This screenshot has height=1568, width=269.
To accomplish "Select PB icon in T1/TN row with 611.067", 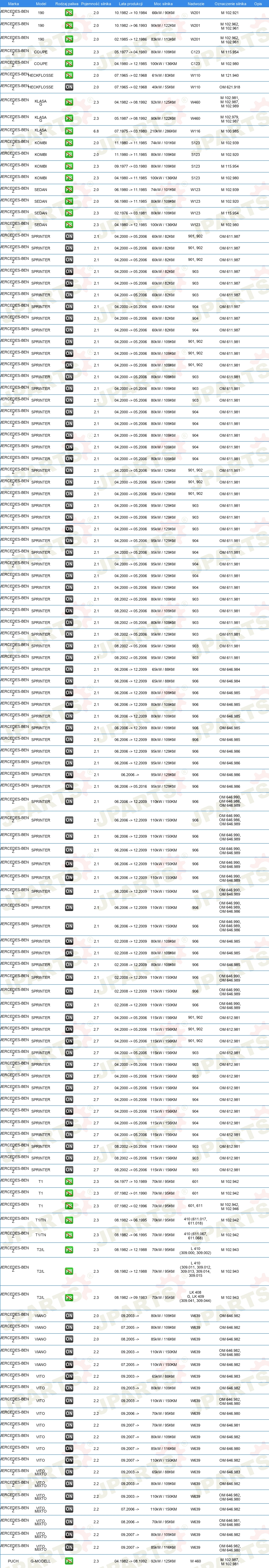I will (69, 1235).
